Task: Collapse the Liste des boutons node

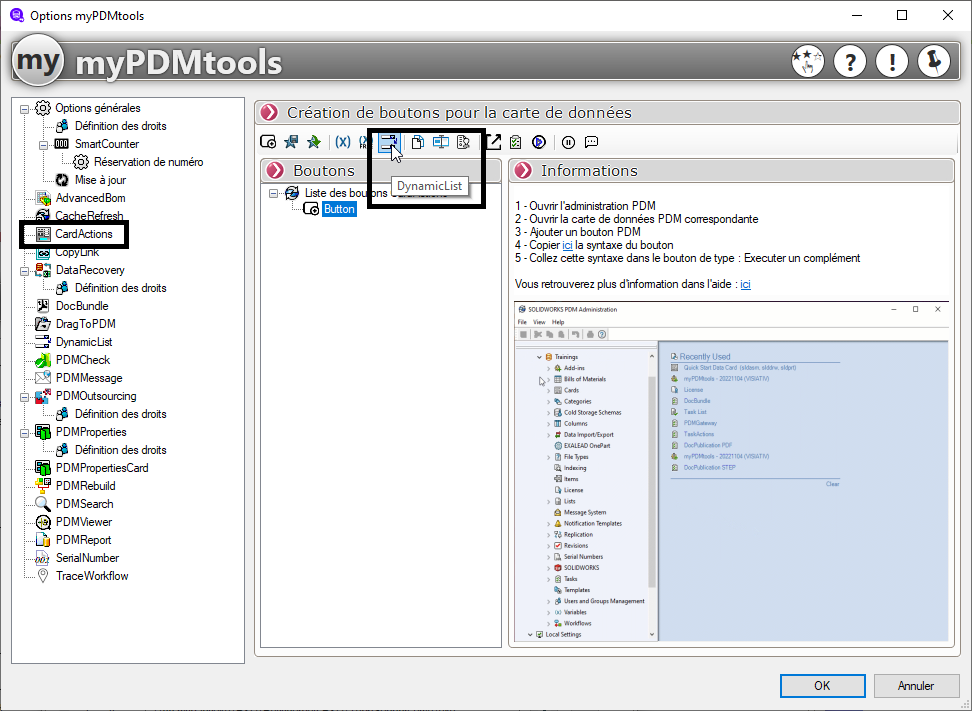Action: coord(275,192)
